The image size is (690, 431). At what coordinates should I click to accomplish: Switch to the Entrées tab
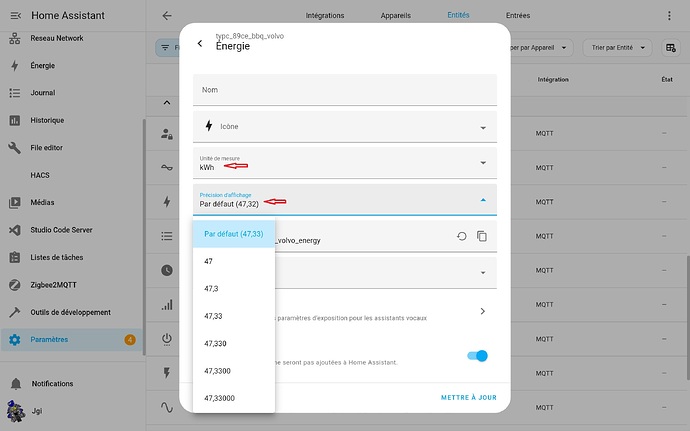[x=518, y=15]
